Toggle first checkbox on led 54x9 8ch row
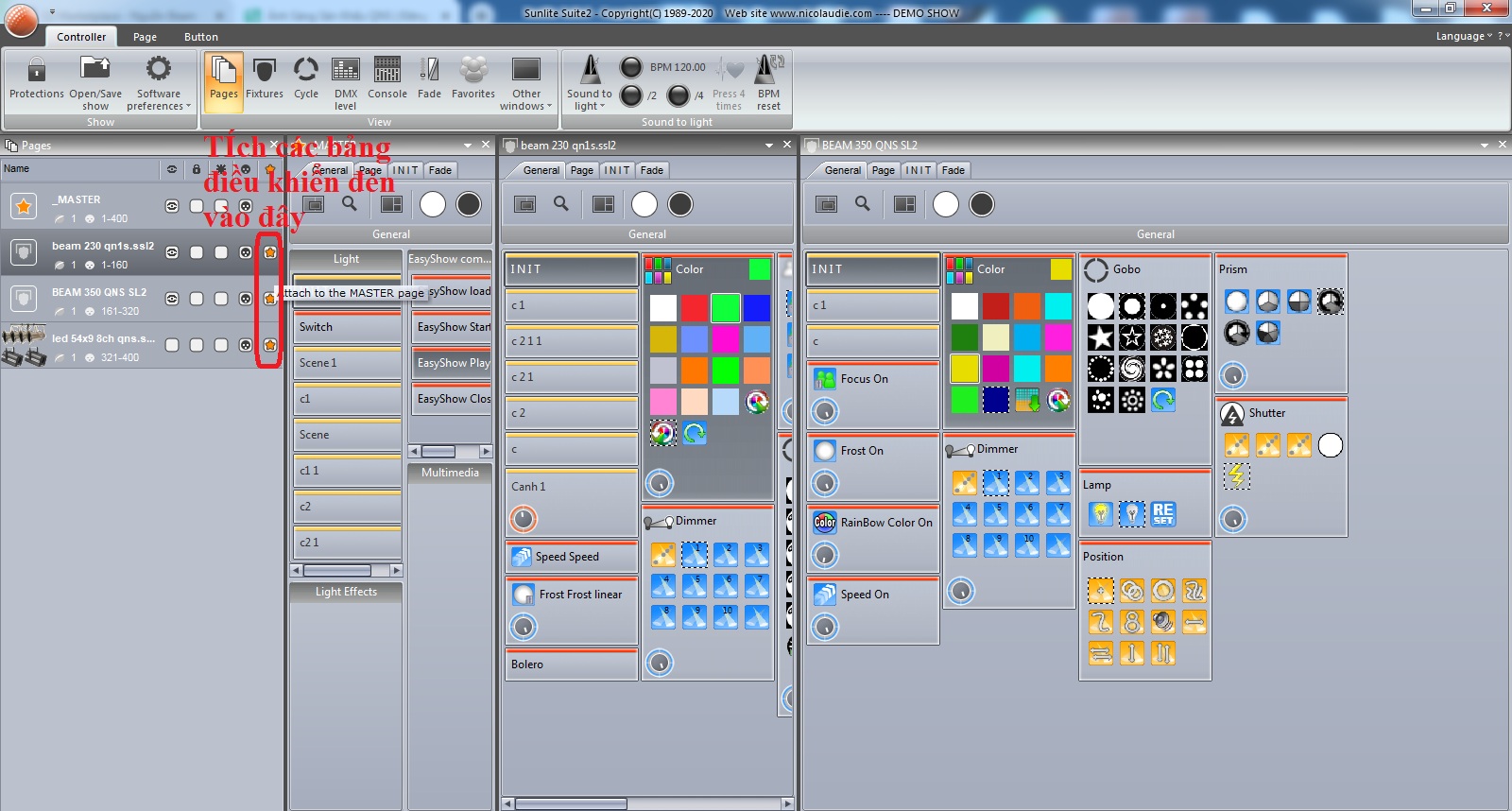Screen dimensions: 1512x811 172,345
